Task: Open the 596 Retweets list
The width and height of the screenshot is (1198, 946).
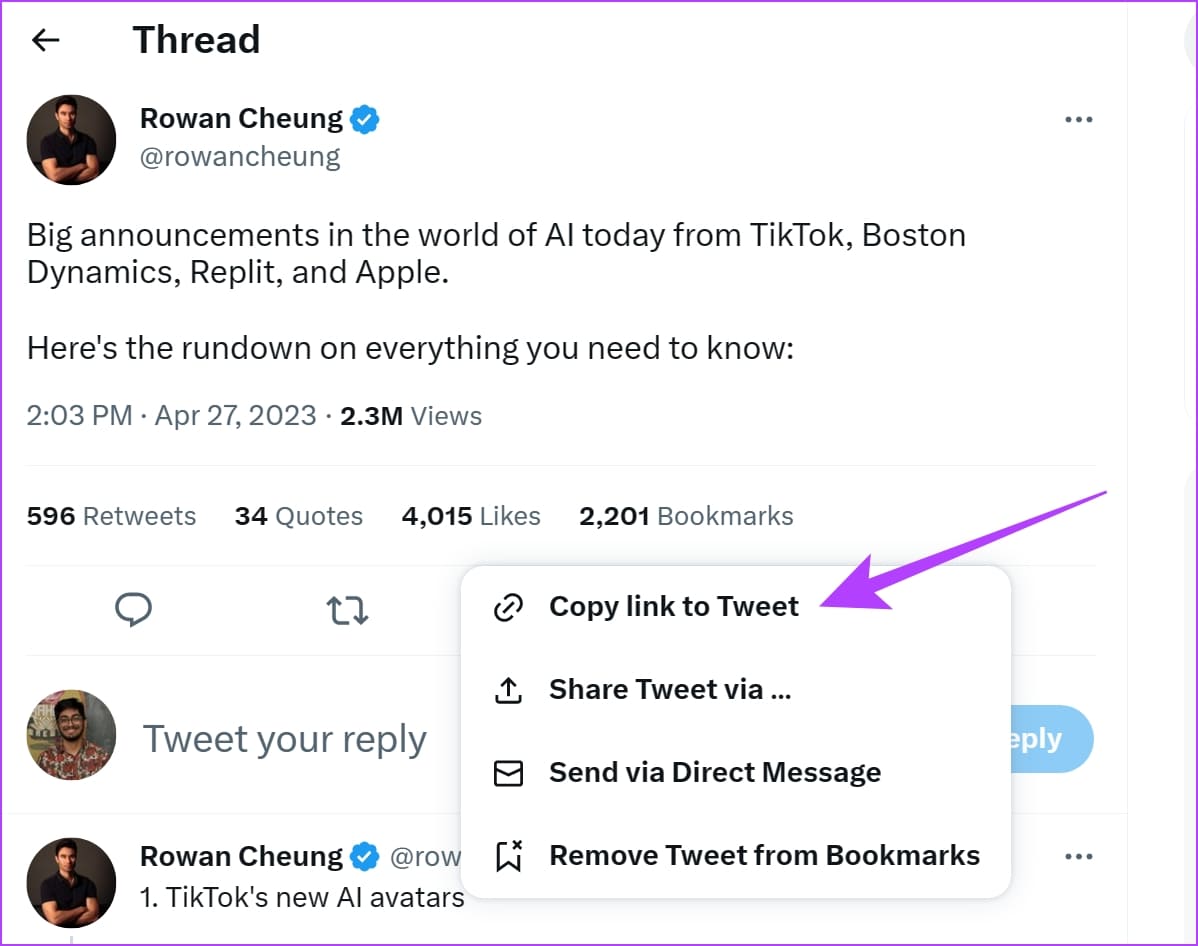Action: tap(112, 517)
